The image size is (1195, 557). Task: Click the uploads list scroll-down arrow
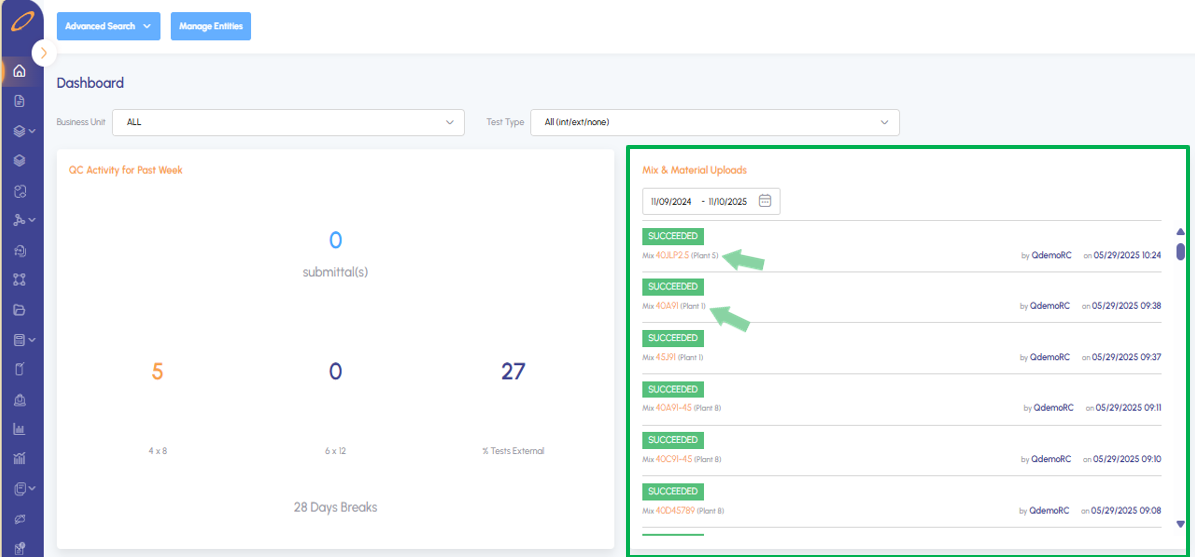click(x=1181, y=523)
